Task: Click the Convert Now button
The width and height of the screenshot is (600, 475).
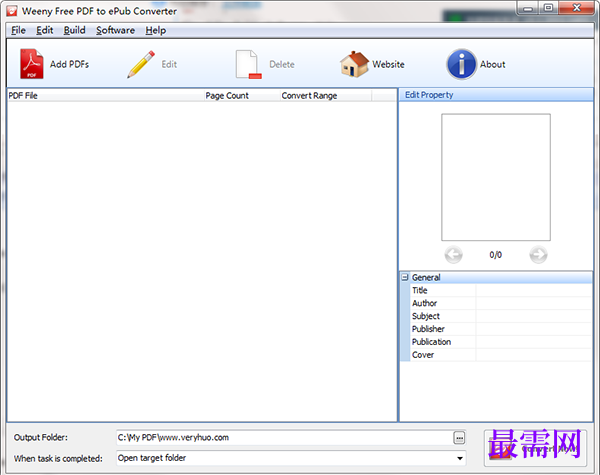Action: (535, 448)
